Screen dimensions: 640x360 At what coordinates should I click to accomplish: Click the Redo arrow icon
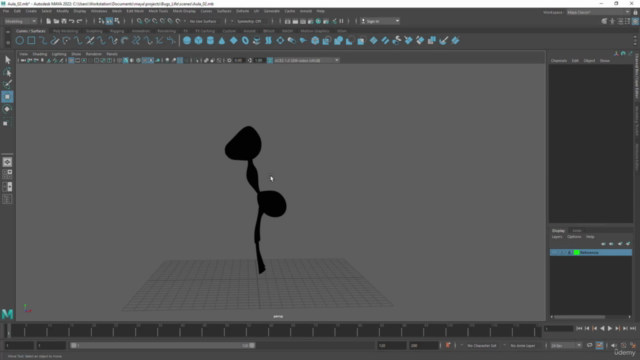(x=80, y=21)
